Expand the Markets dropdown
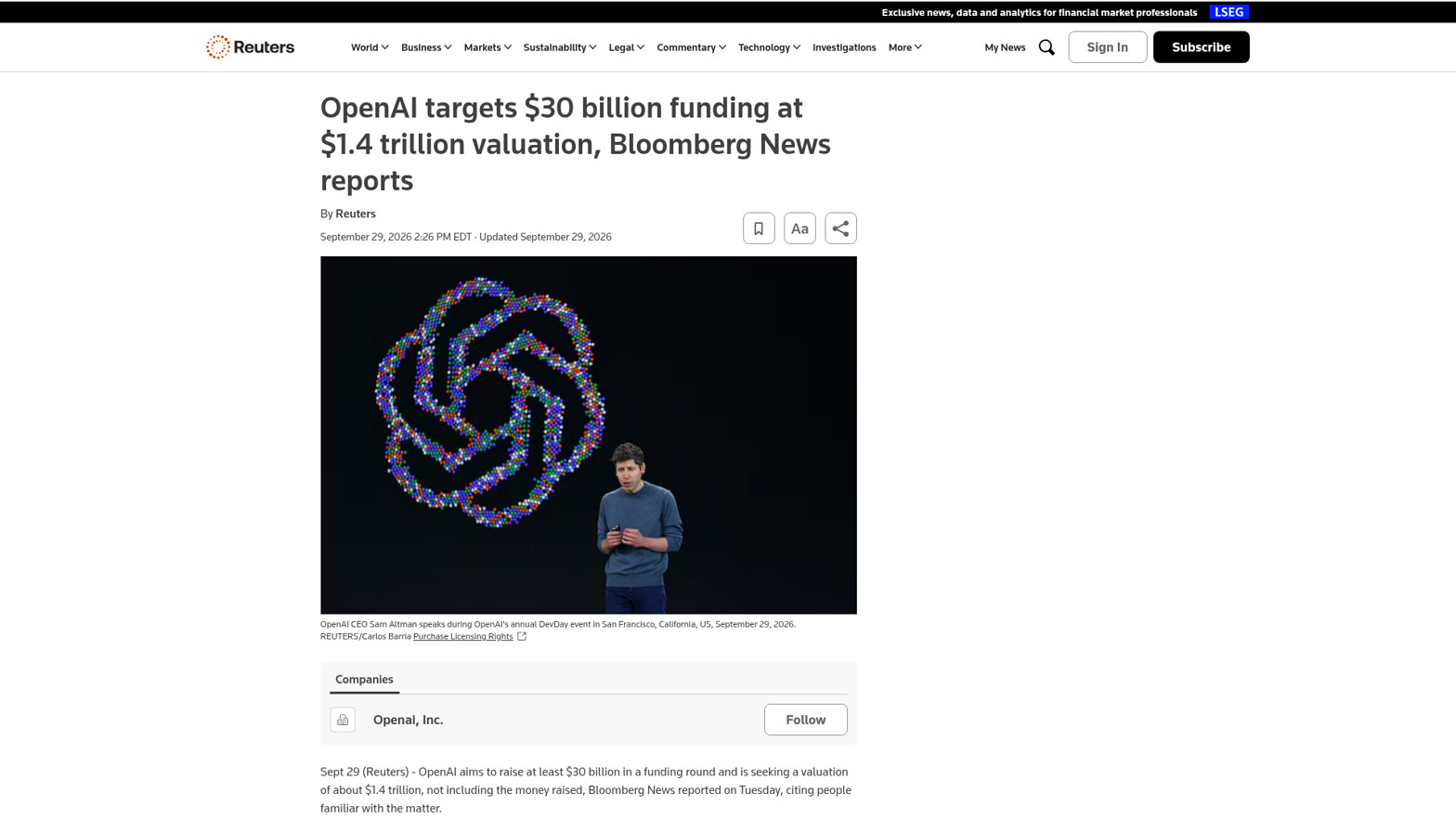This screenshot has height=819, width=1456. (487, 47)
